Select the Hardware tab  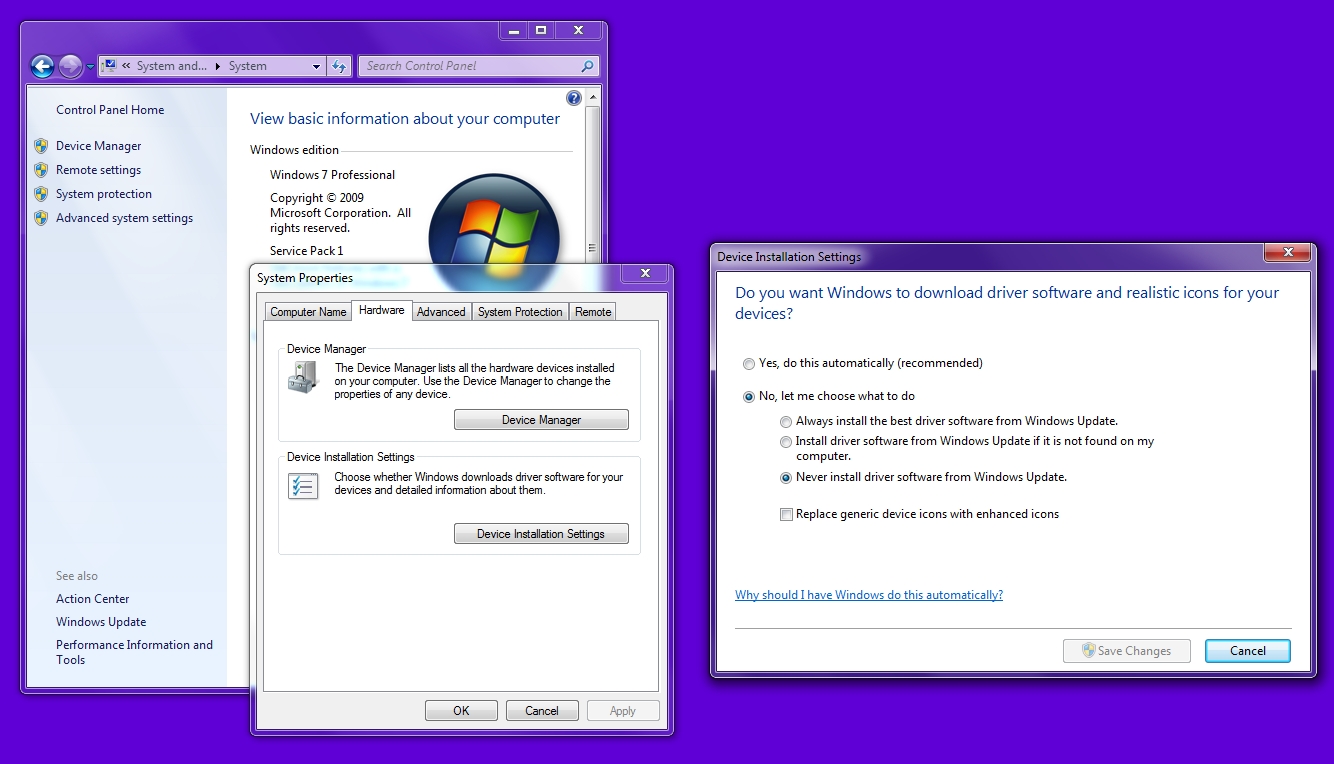coord(381,310)
